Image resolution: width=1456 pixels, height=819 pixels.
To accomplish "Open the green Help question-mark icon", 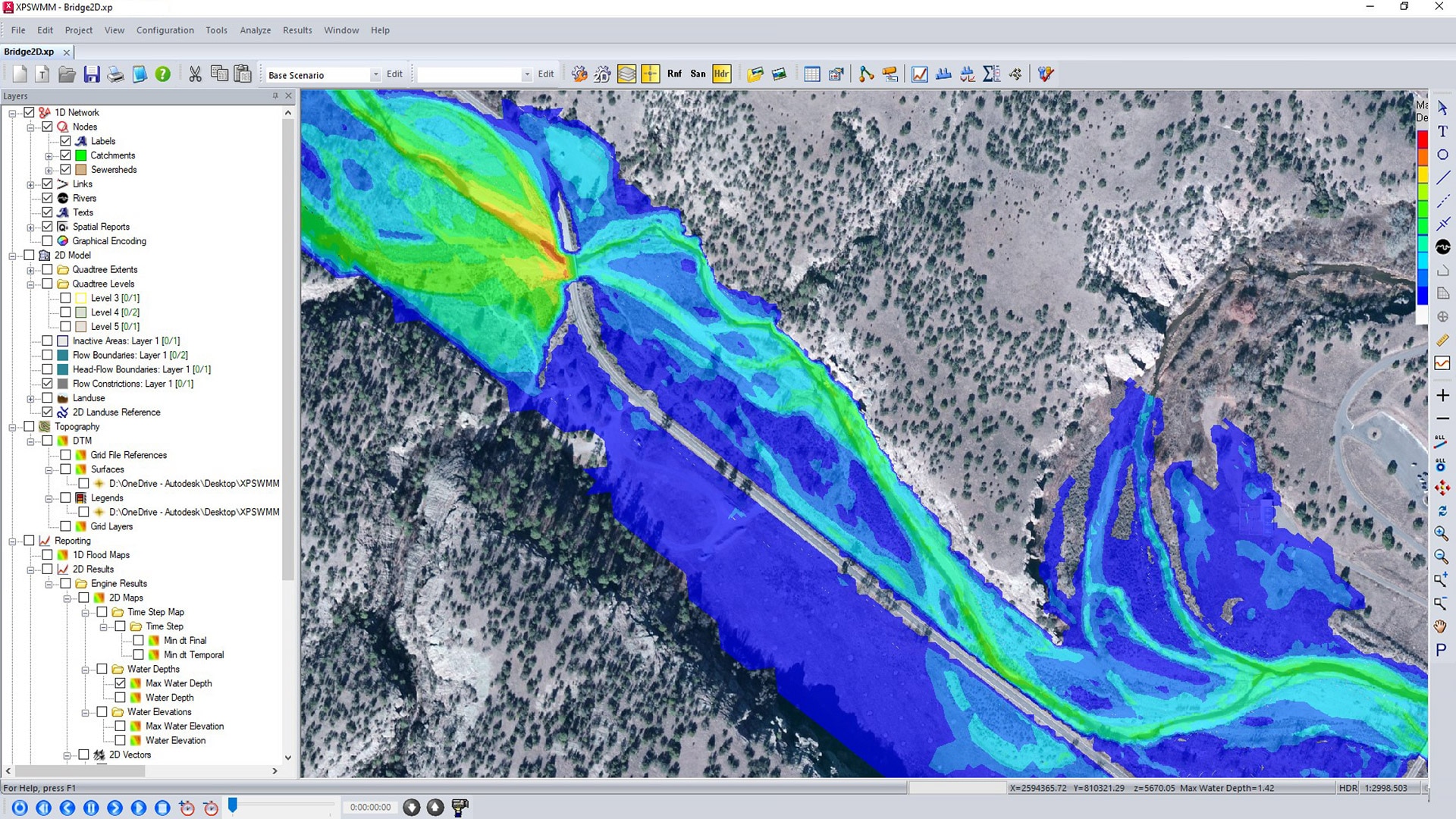I will 163,74.
